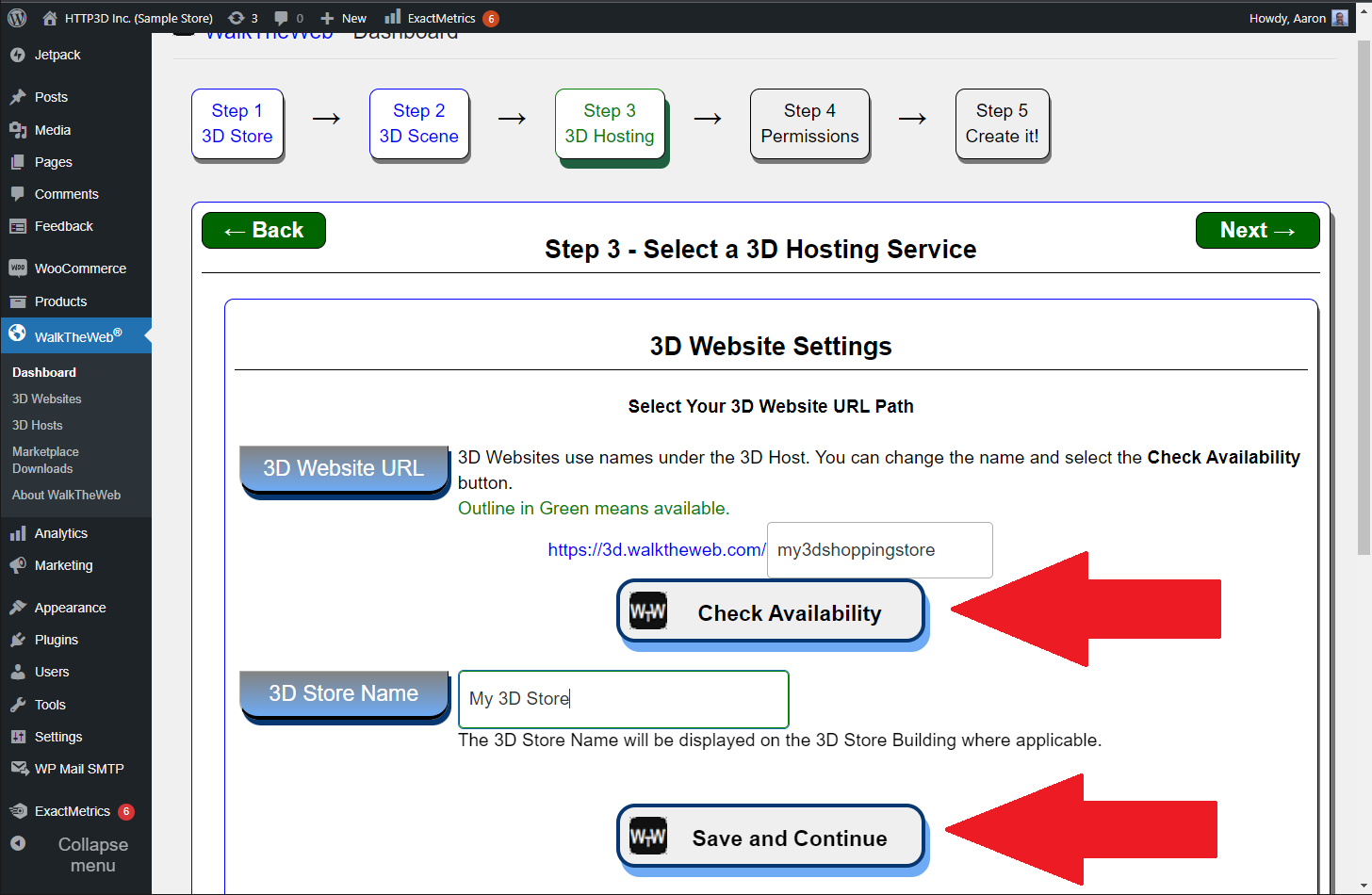Click the Jetpack sidebar icon
Viewport: 1372px width, 895px height.
(x=17, y=55)
